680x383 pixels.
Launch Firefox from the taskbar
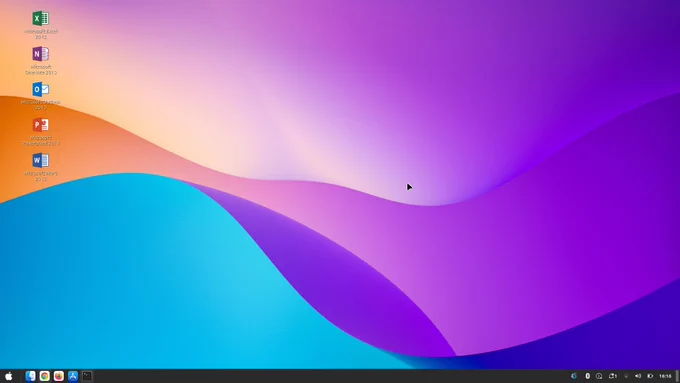[59, 376]
